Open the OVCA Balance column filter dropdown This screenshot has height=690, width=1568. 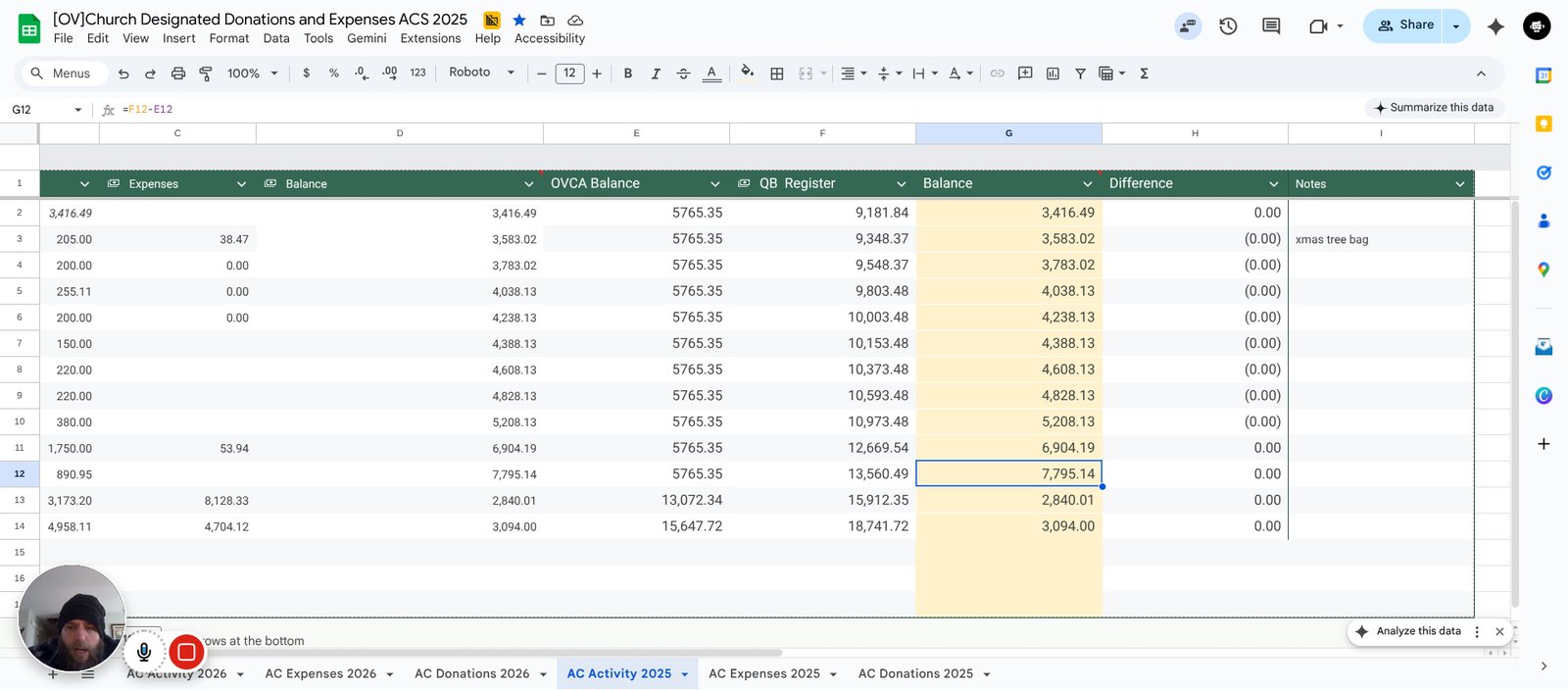(715, 184)
